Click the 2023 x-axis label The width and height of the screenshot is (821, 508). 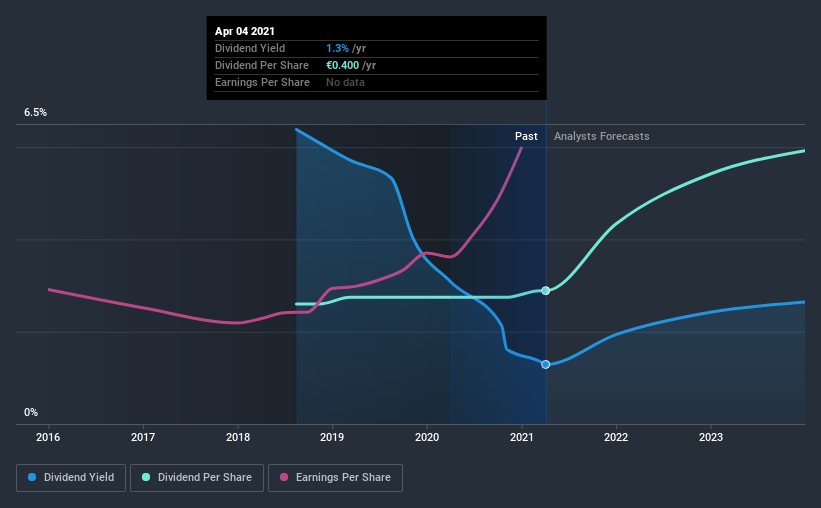(x=711, y=437)
